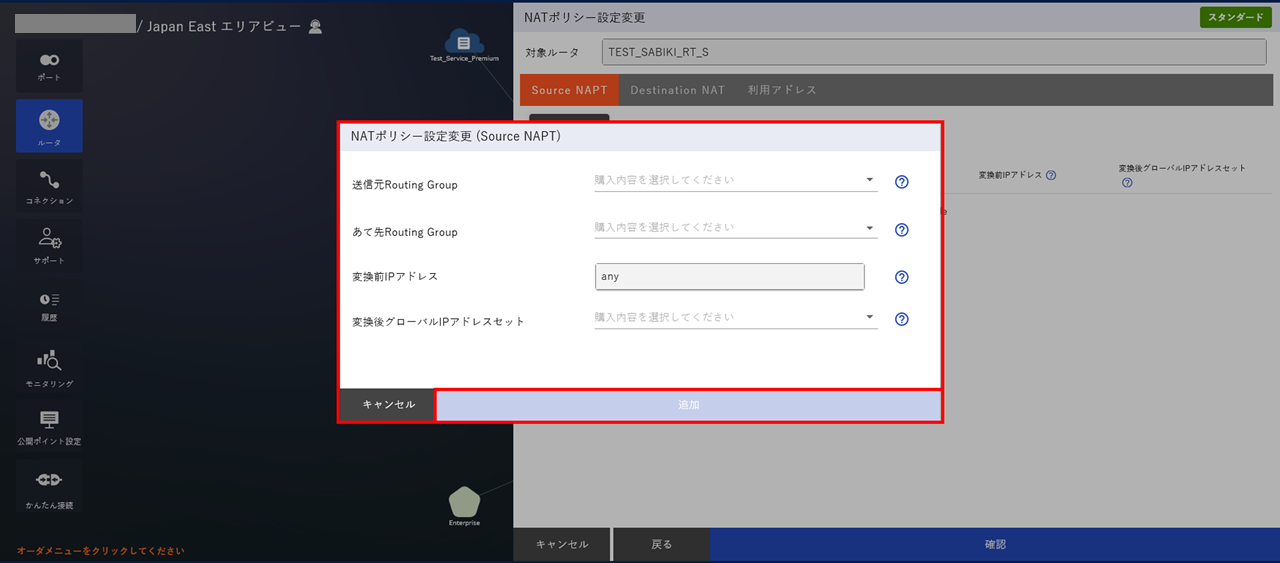Click キャンセル in the Source NAPT dialog
The height and width of the screenshot is (563, 1280).
tap(388, 405)
